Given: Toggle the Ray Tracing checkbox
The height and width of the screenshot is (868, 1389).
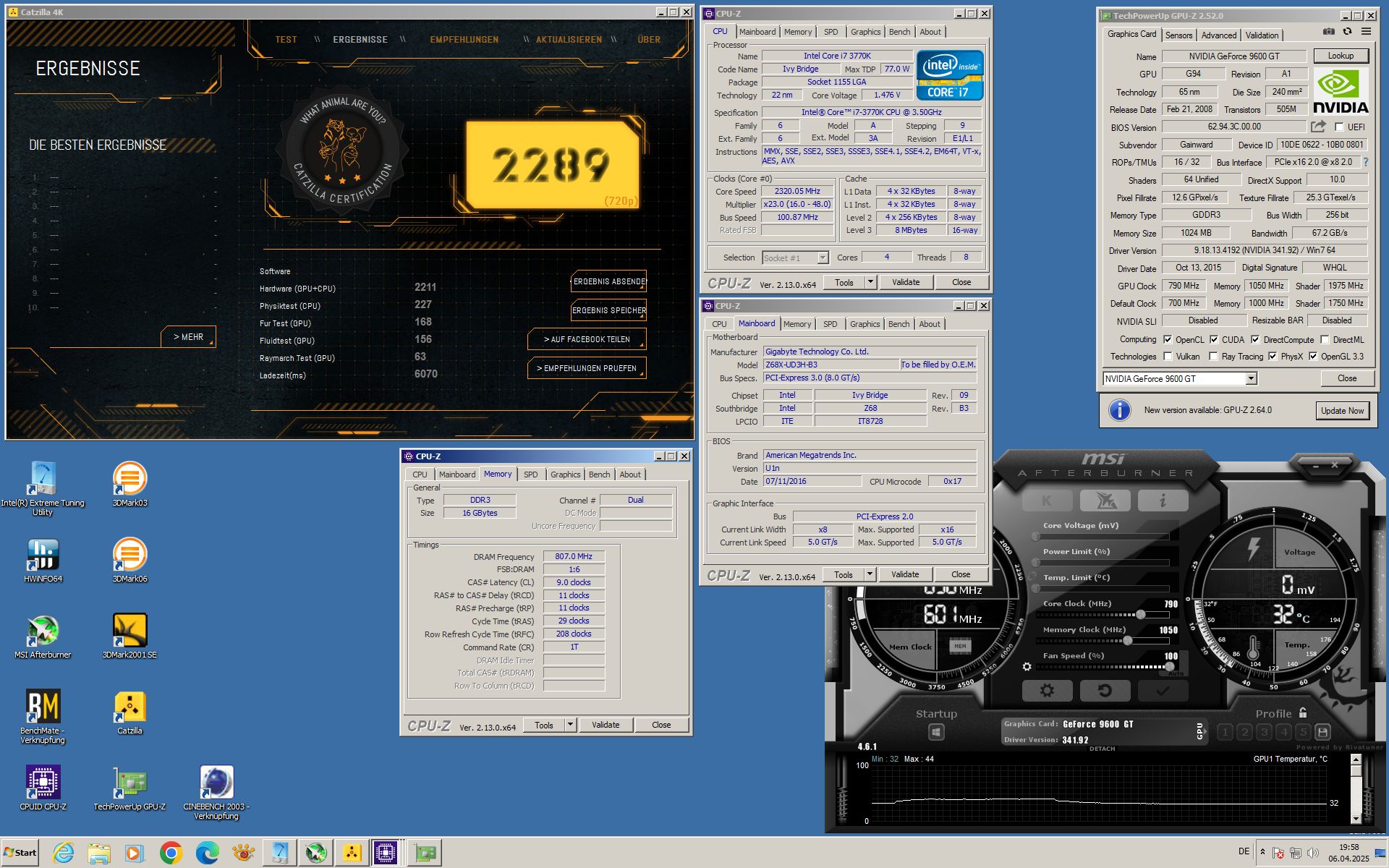Looking at the screenshot, I should coord(1214,357).
